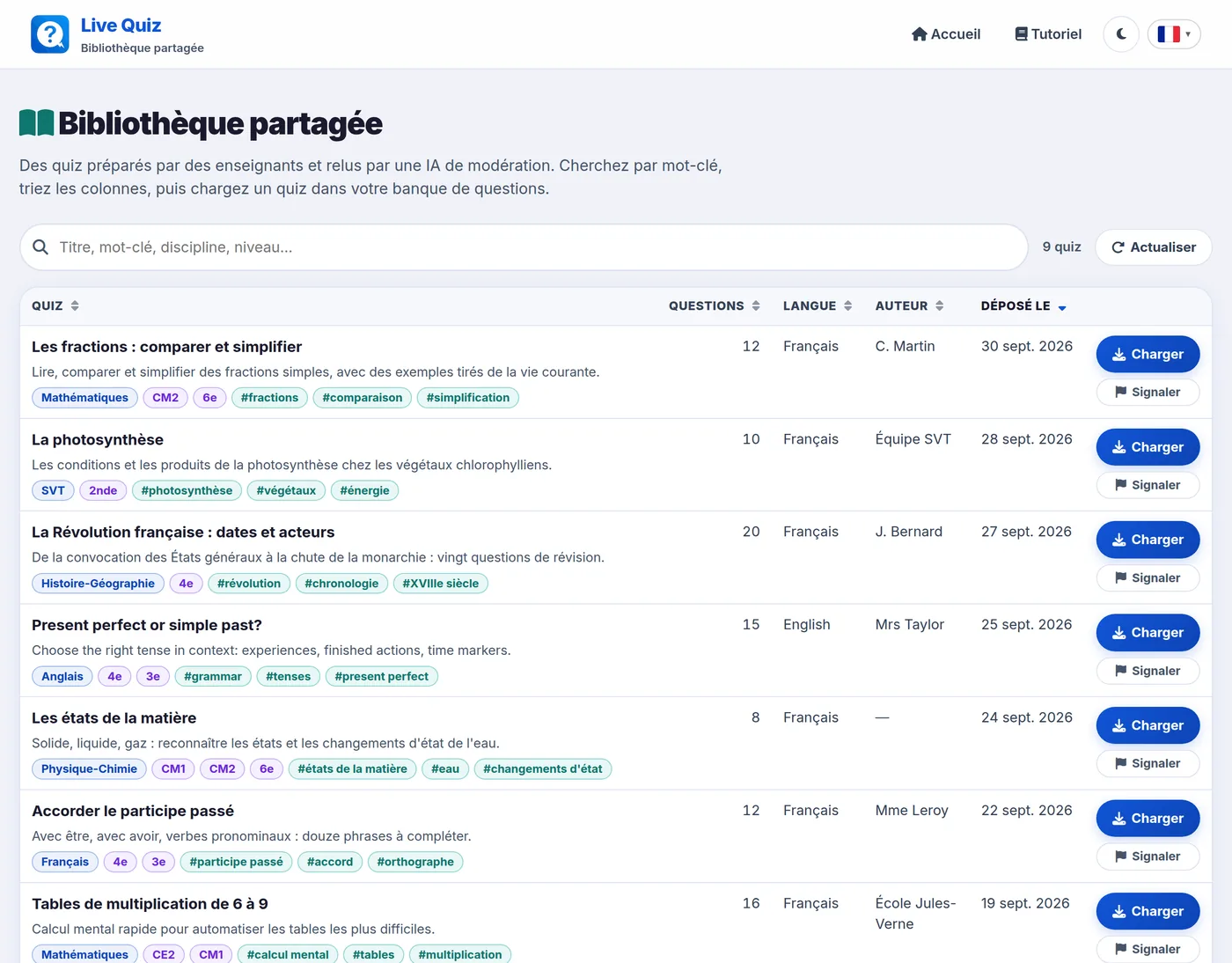Click the #énergie tag
Viewport: 1232px width, 963px height.
pos(364,490)
